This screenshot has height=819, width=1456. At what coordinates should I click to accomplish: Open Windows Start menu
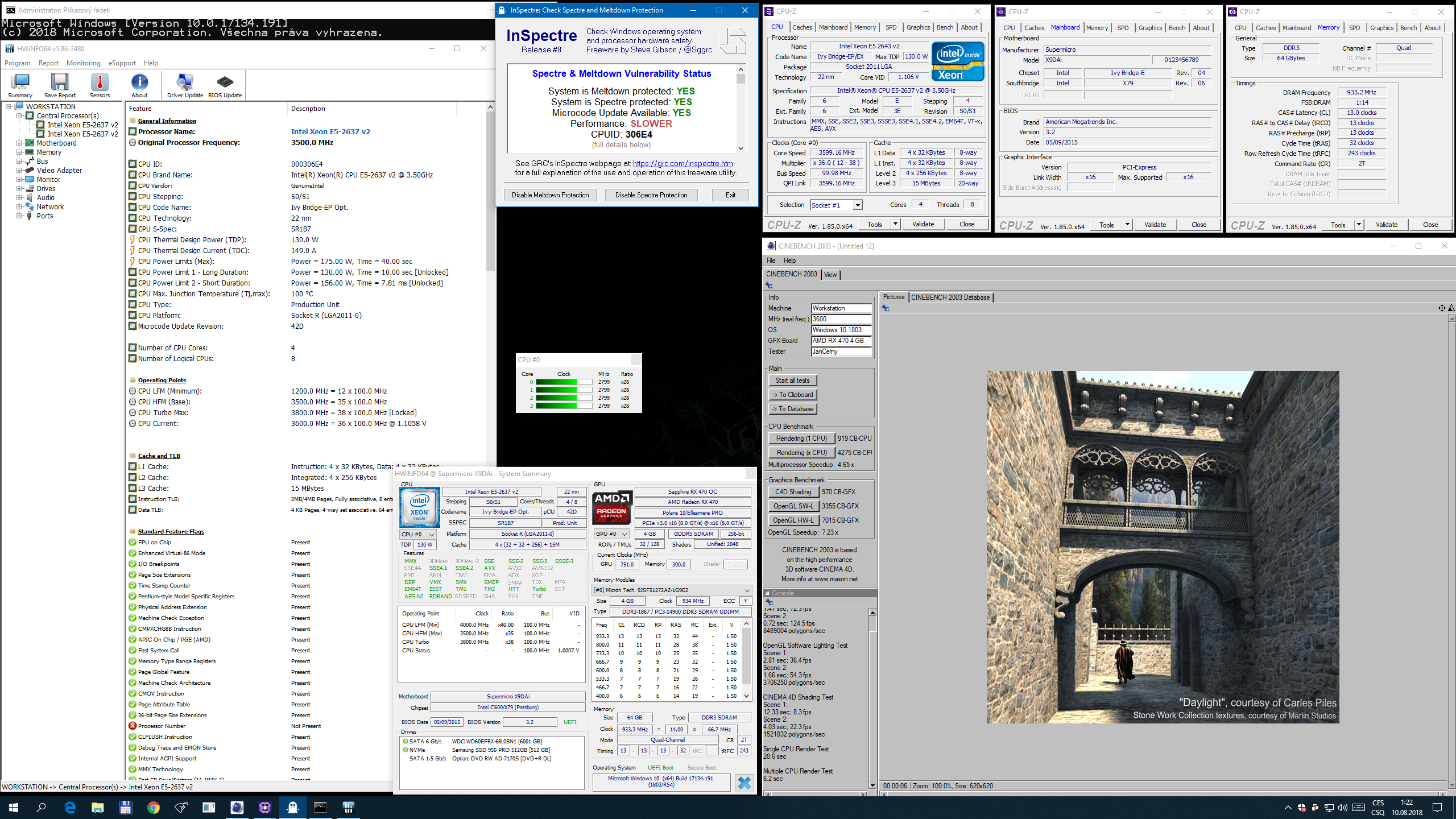pyautogui.click(x=14, y=807)
